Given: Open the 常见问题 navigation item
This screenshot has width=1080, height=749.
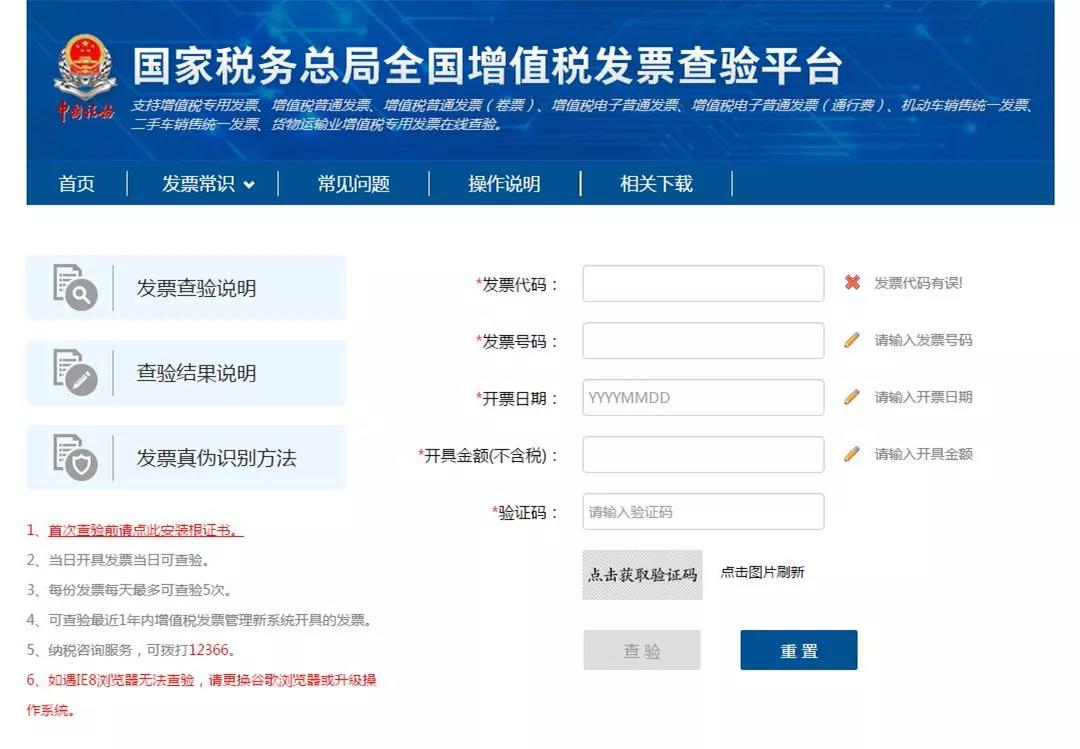Looking at the screenshot, I should [353, 184].
